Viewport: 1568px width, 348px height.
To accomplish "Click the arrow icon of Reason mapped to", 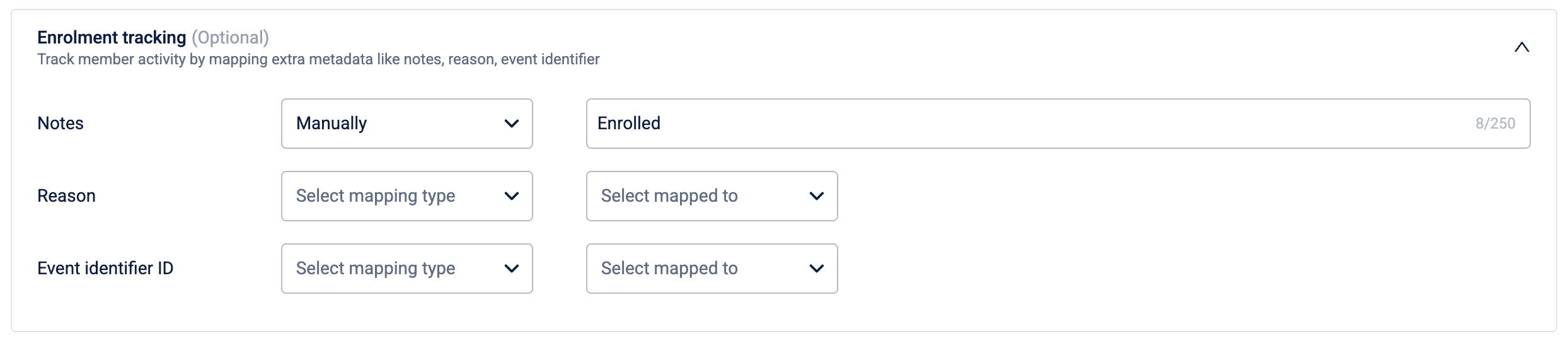I will coord(816,196).
